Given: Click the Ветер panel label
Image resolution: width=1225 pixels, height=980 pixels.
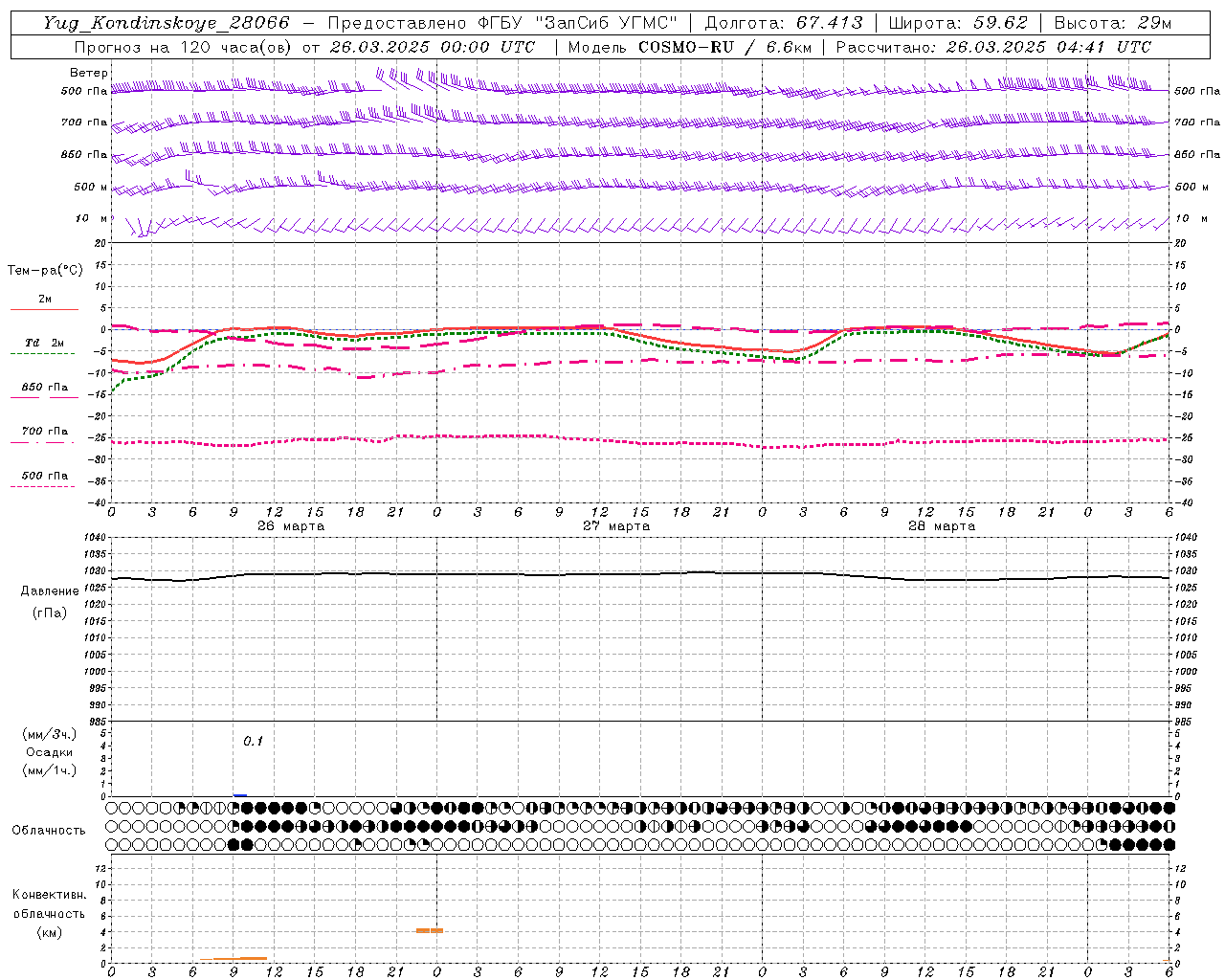Looking at the screenshot, I should coord(89,73).
